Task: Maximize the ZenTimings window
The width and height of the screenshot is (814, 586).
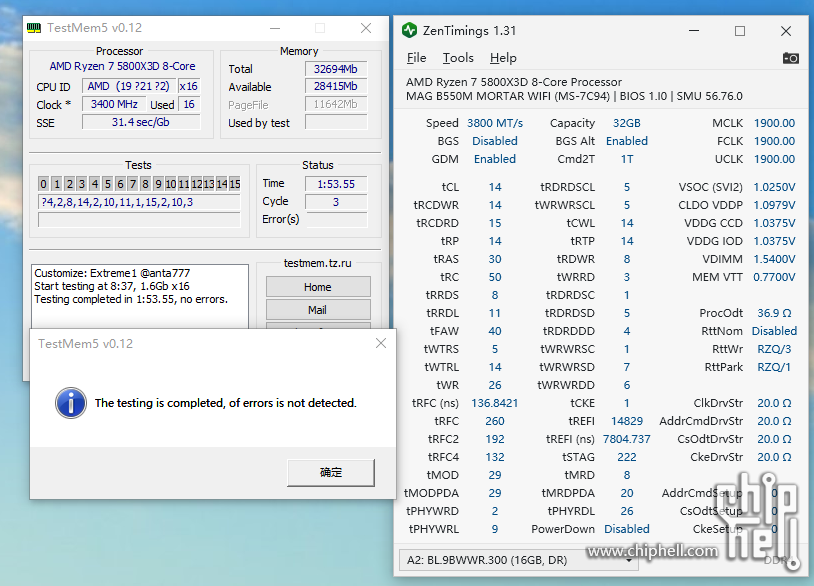Action: point(740,31)
